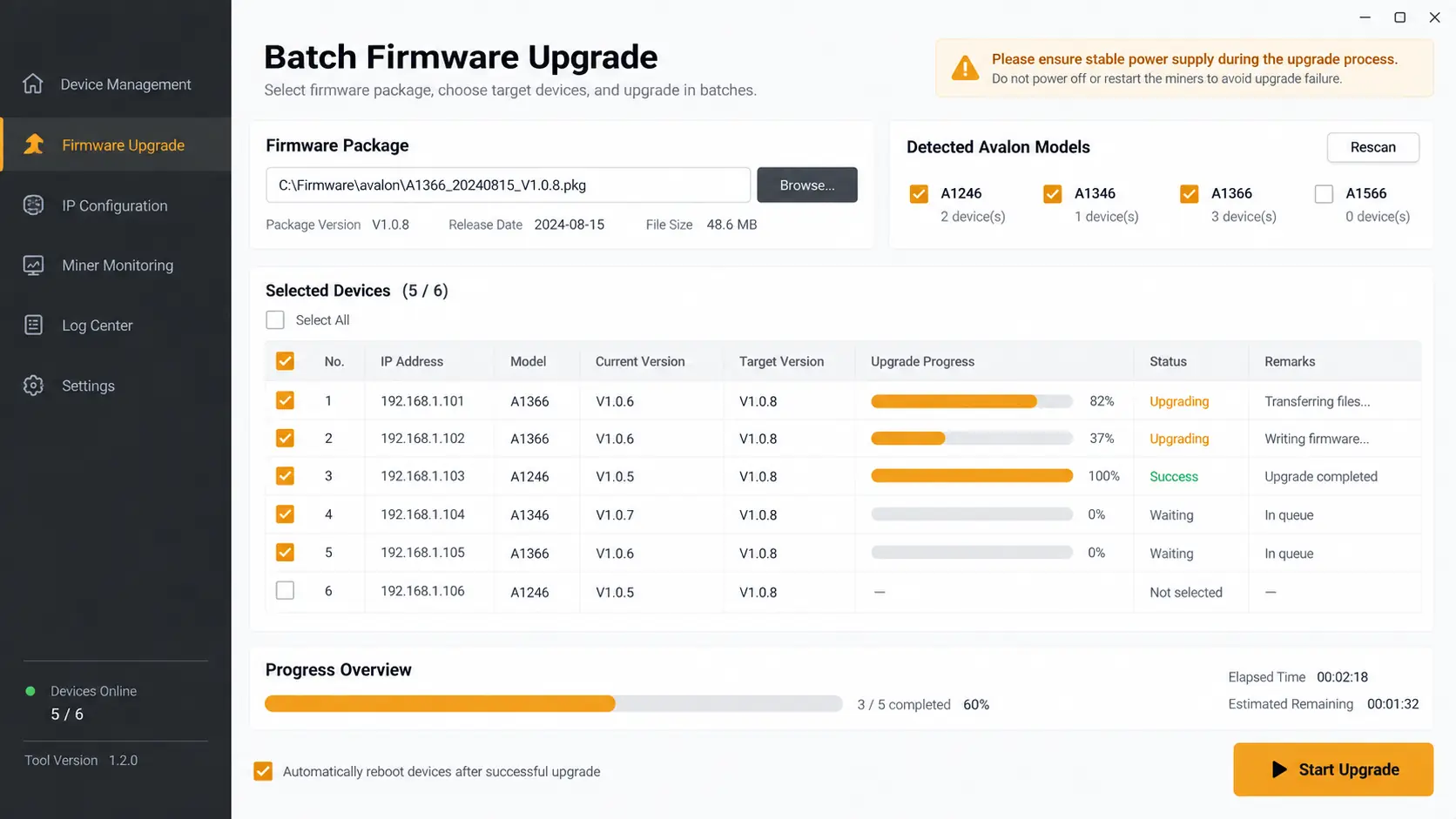Click the Browse... button
Viewport: 1456px width, 819px height.
tap(807, 185)
